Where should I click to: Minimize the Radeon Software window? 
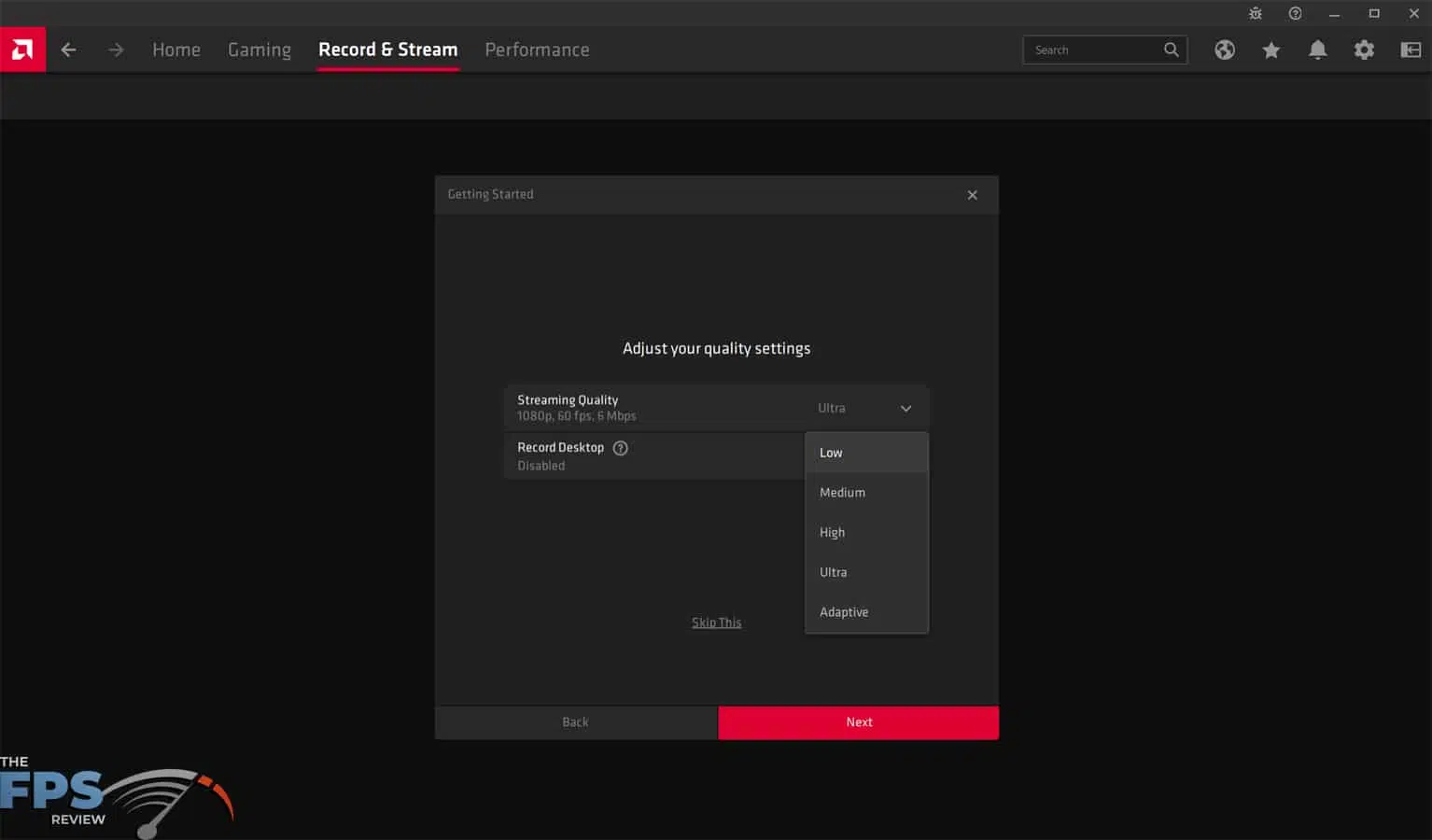coord(1334,13)
